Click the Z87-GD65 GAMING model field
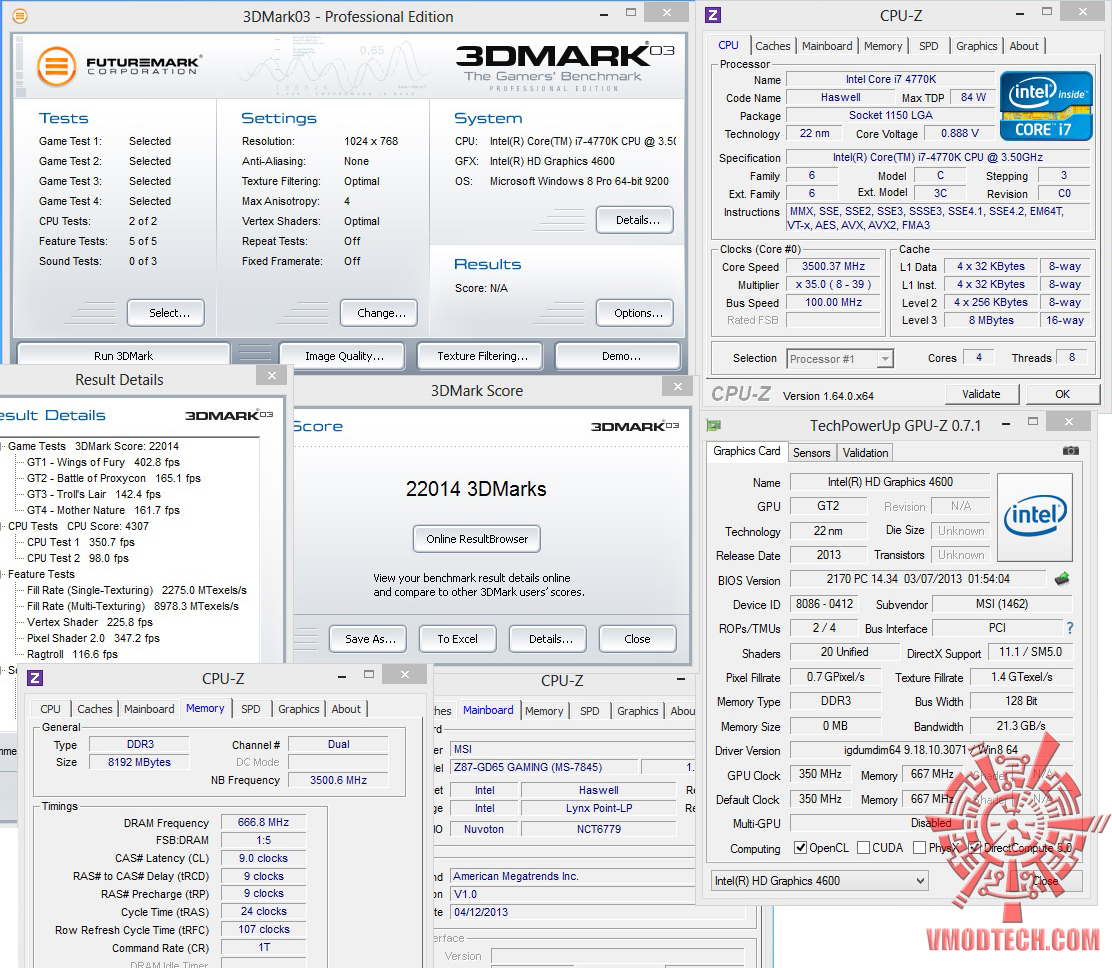Image resolution: width=1112 pixels, height=968 pixels. (544, 767)
